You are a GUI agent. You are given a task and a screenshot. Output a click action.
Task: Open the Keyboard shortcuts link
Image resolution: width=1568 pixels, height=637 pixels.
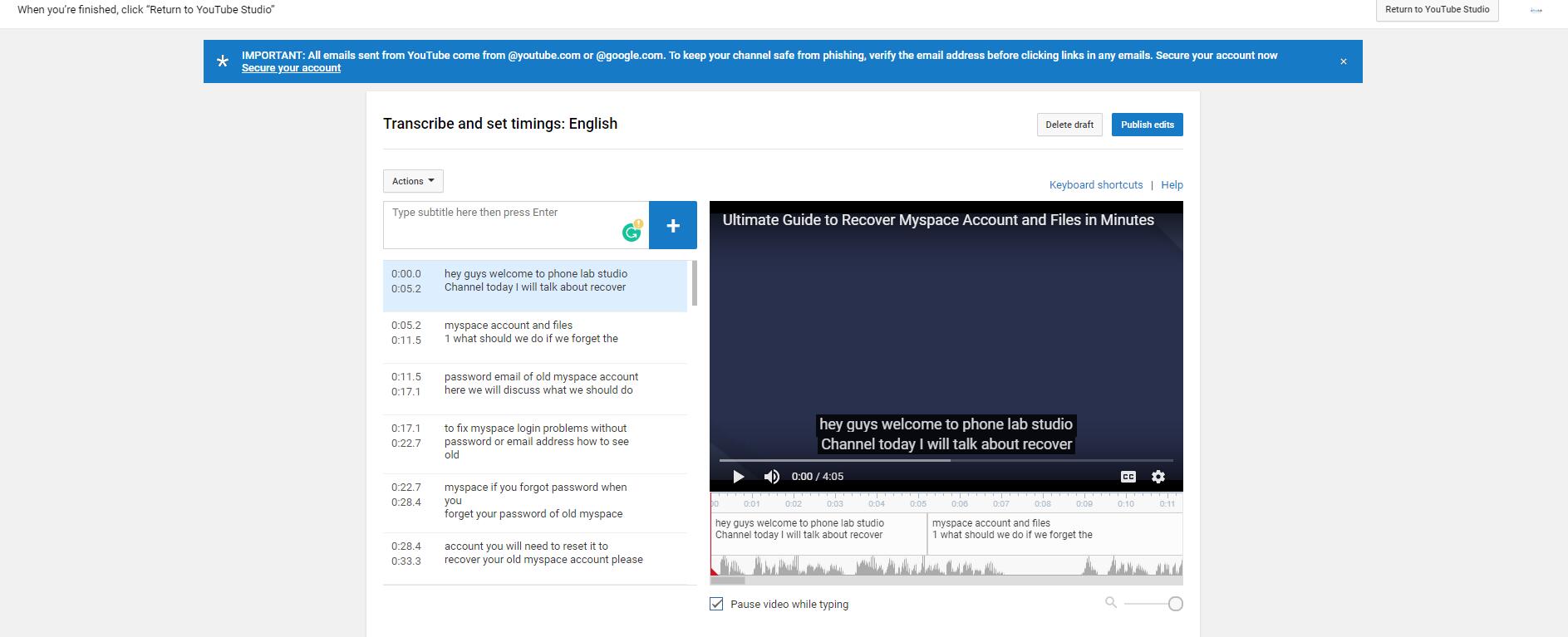[x=1095, y=185]
